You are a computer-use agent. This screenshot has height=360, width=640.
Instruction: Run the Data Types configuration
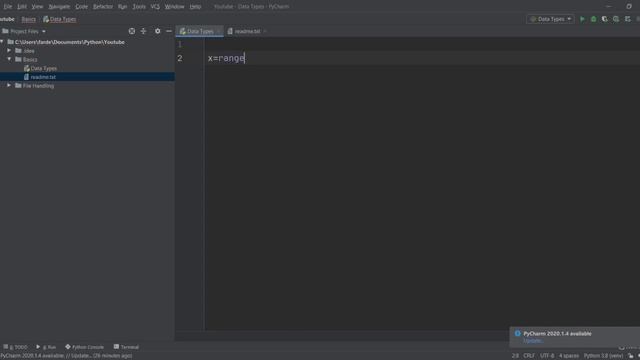coord(582,19)
